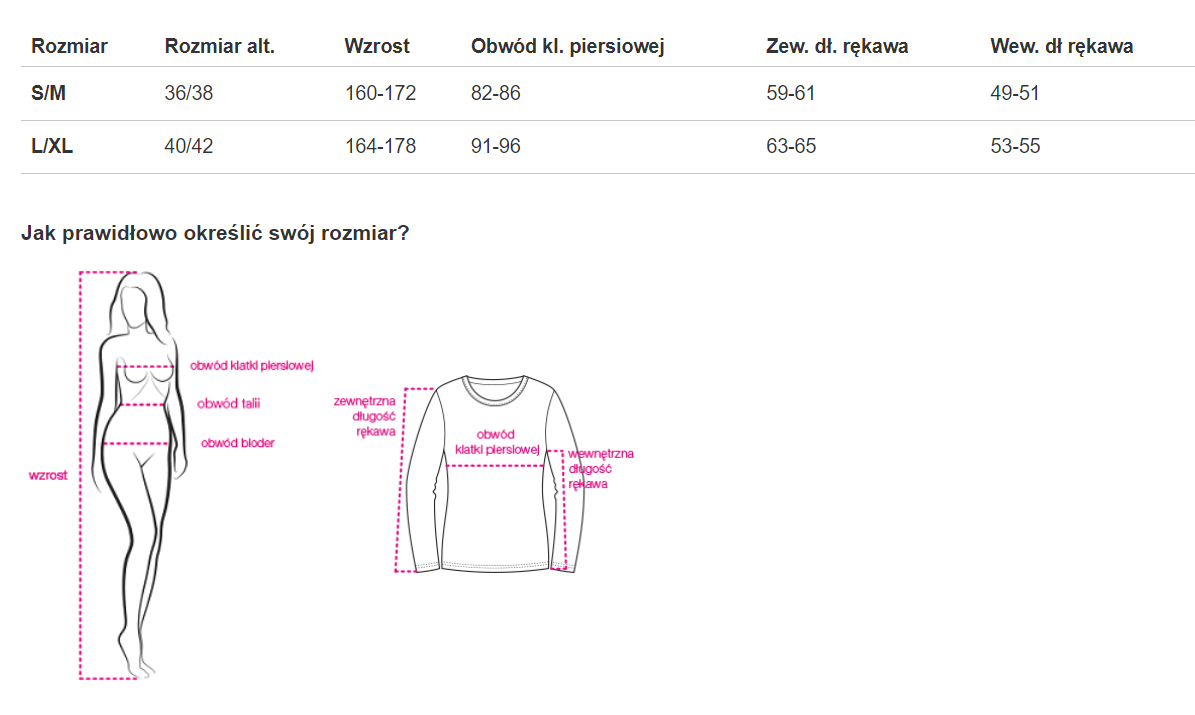Click 'wewnętrzna długość rękawa' diagram label

(x=599, y=469)
